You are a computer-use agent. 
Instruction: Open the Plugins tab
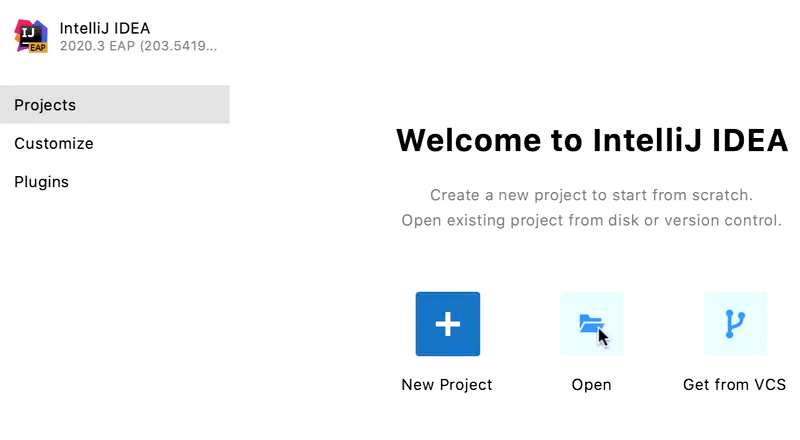[41, 182]
